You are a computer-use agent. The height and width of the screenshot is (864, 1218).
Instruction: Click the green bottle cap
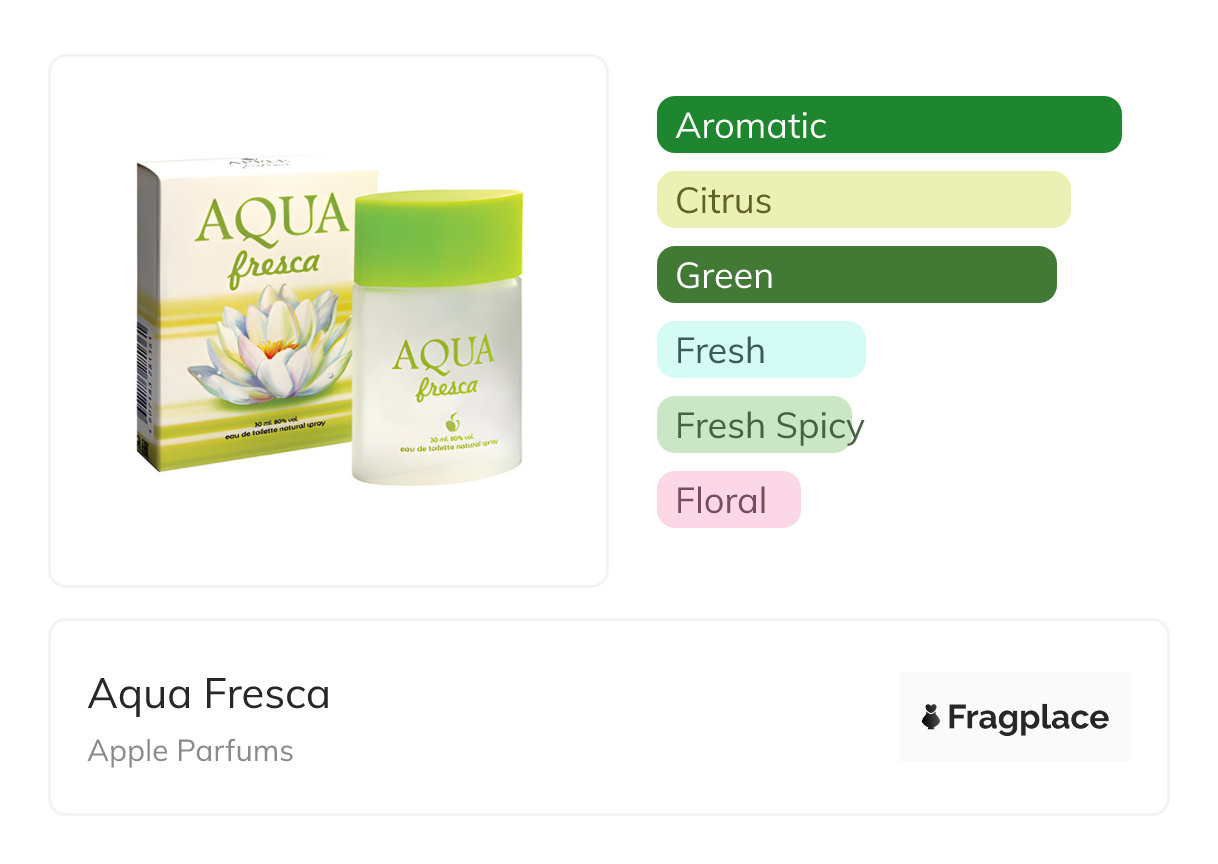[438, 236]
